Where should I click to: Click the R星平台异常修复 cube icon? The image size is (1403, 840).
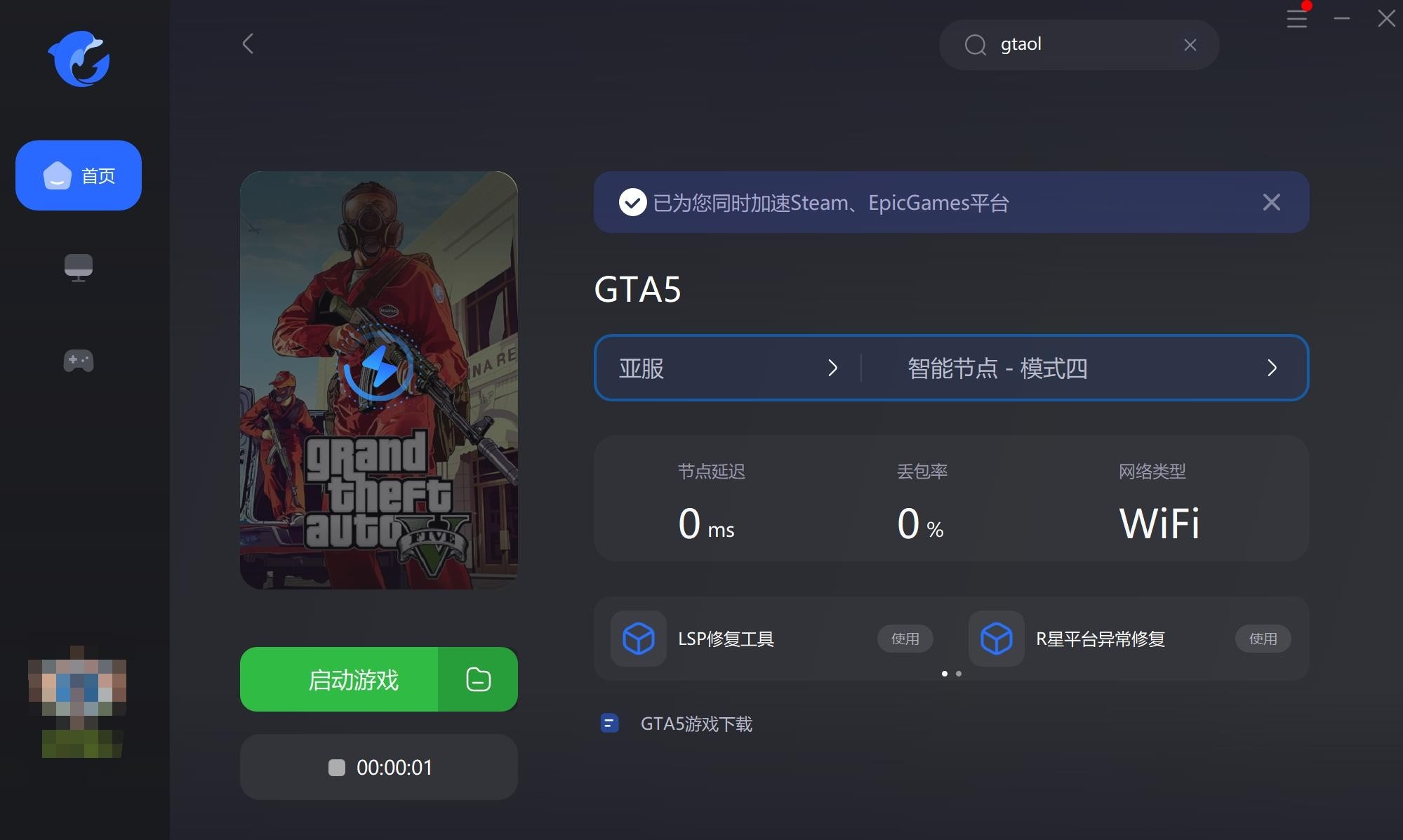tap(996, 639)
